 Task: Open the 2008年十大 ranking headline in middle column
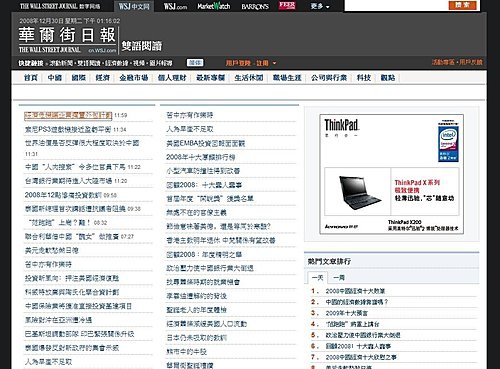[201, 157]
